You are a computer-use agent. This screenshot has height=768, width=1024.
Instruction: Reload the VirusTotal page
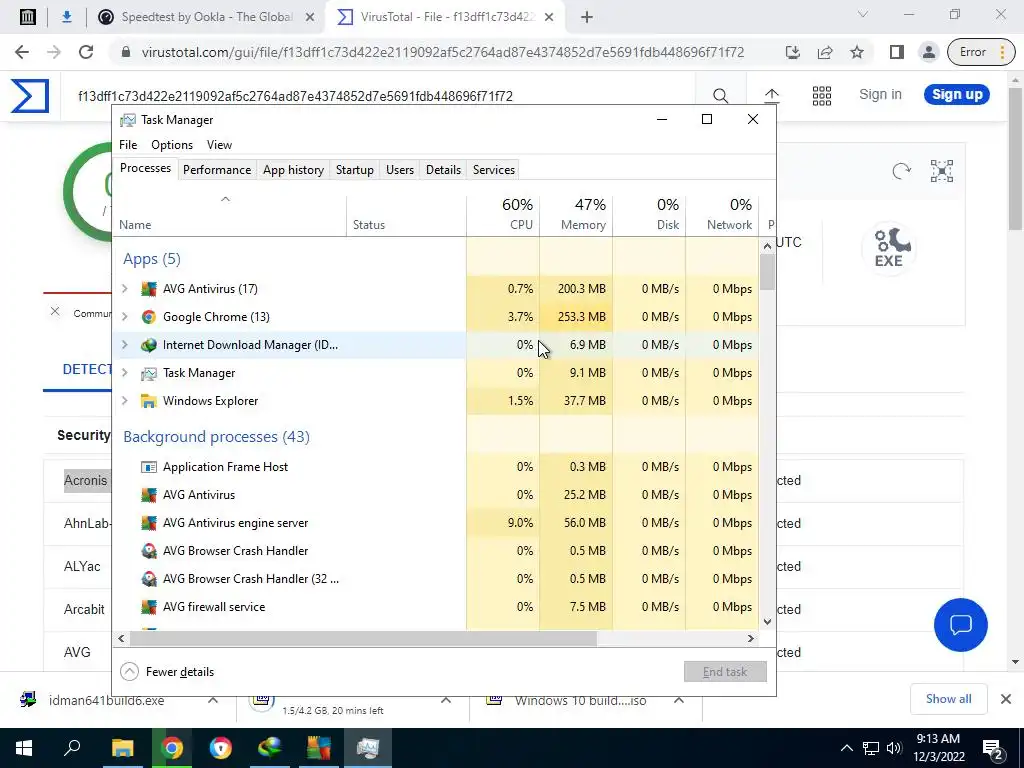[x=86, y=52]
